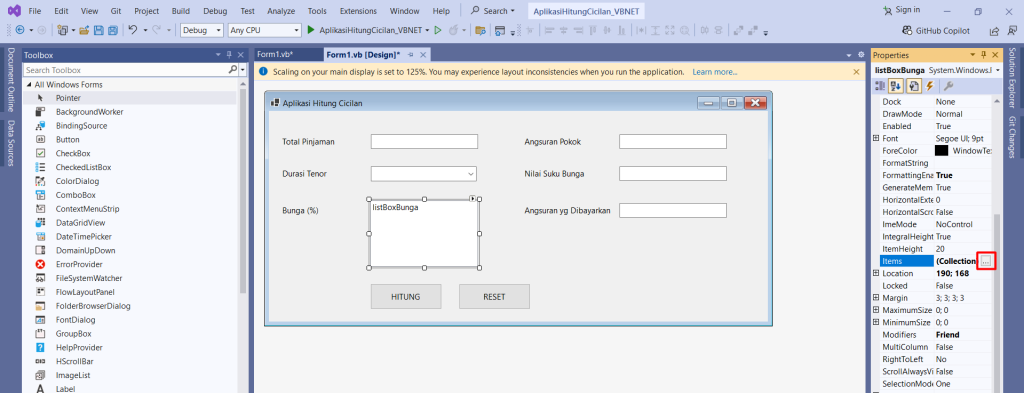Pin the Toolbox panel with auto-hide pin
Screen dimensions: 1024x393
[229, 55]
